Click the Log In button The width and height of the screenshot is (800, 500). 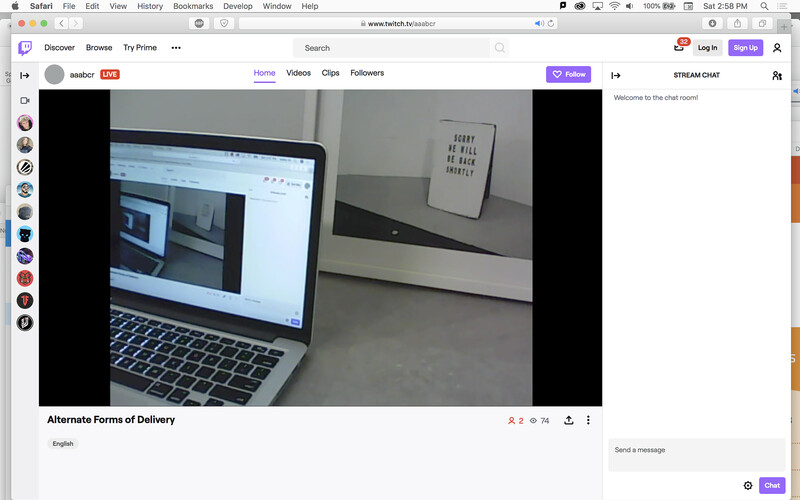click(x=707, y=48)
